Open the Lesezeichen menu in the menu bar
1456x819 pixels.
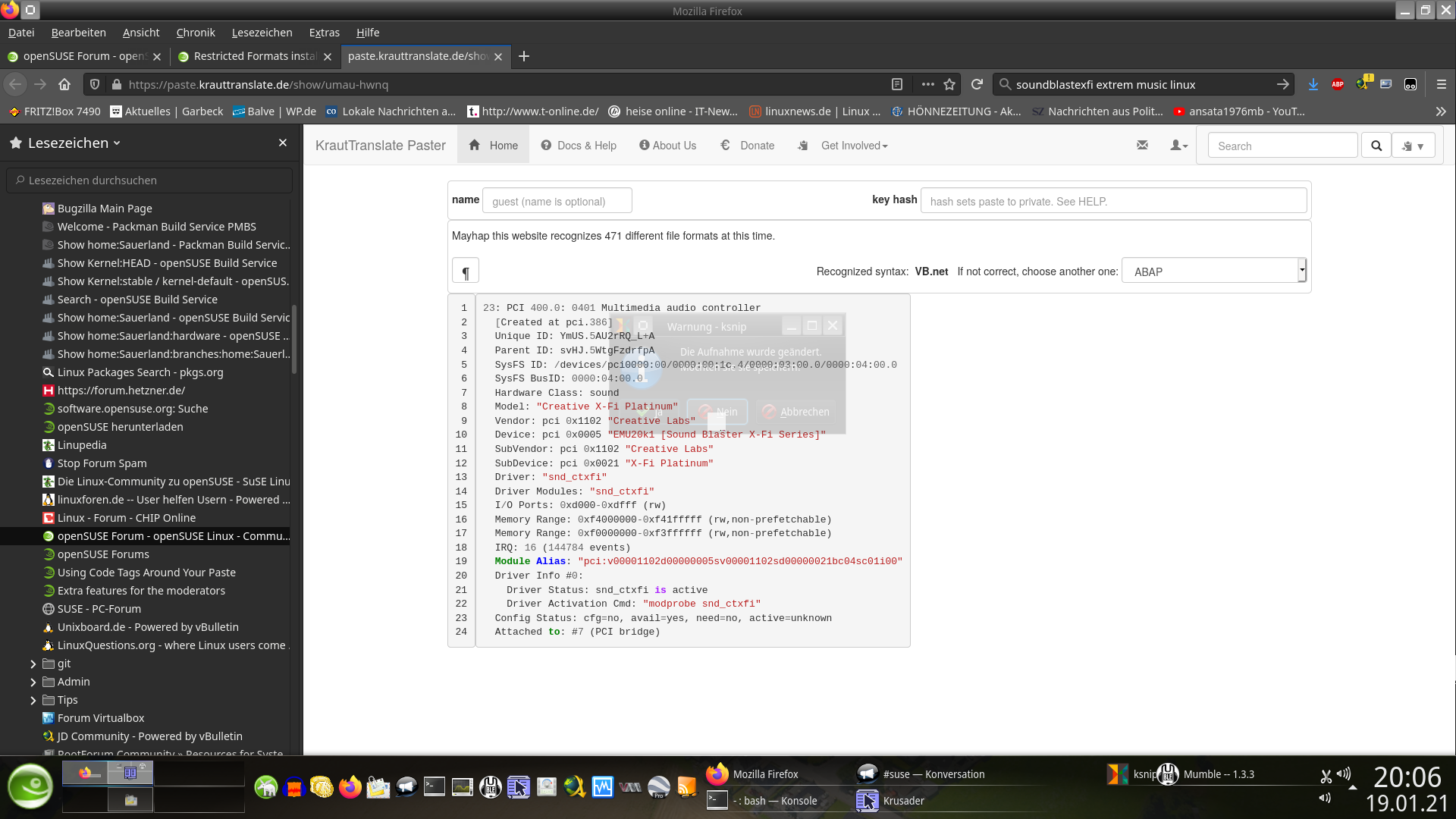click(262, 33)
